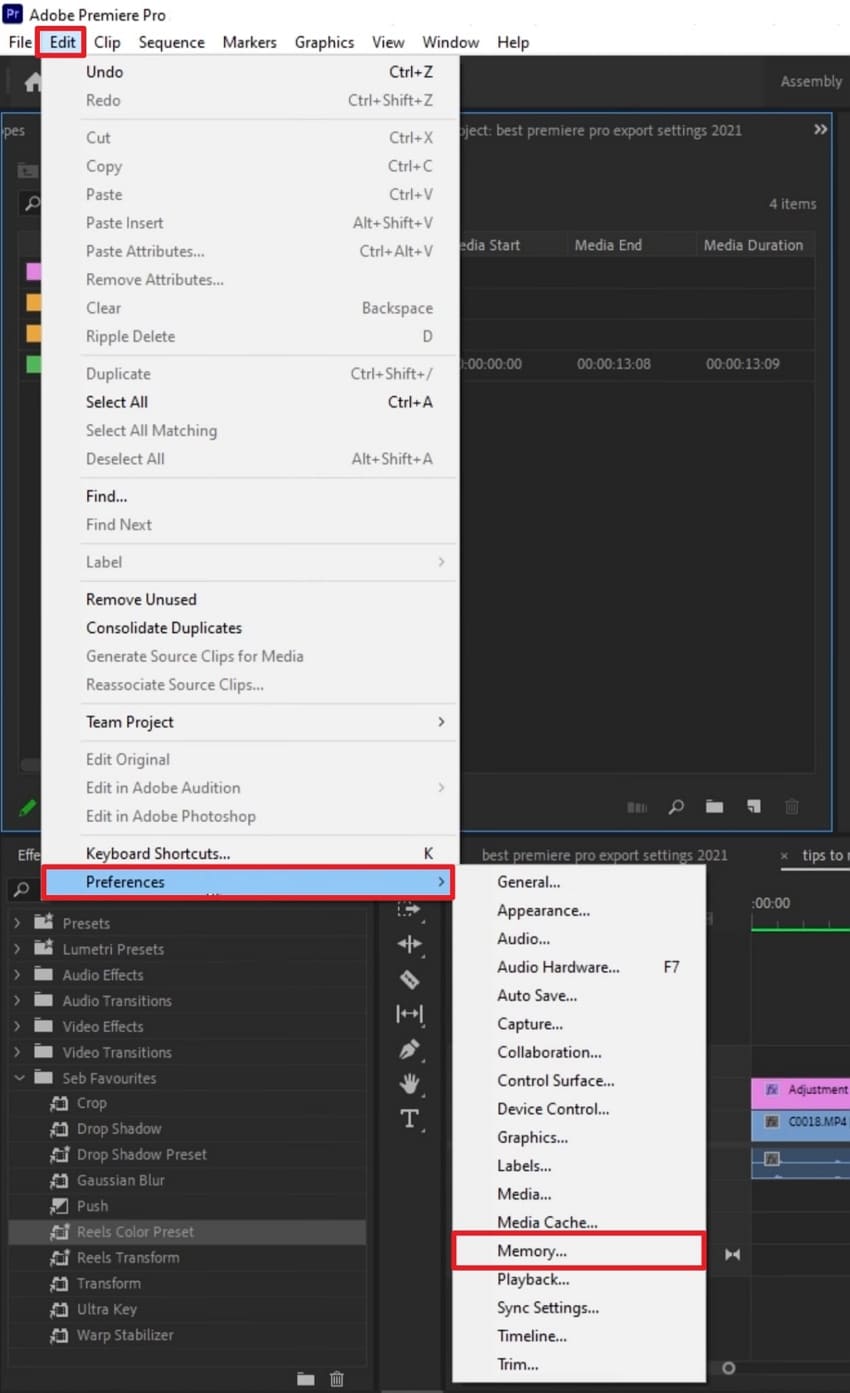Viewport: 850px width, 1393px height.
Task: Click the pink label swatch in Project panel
Action: (34, 271)
